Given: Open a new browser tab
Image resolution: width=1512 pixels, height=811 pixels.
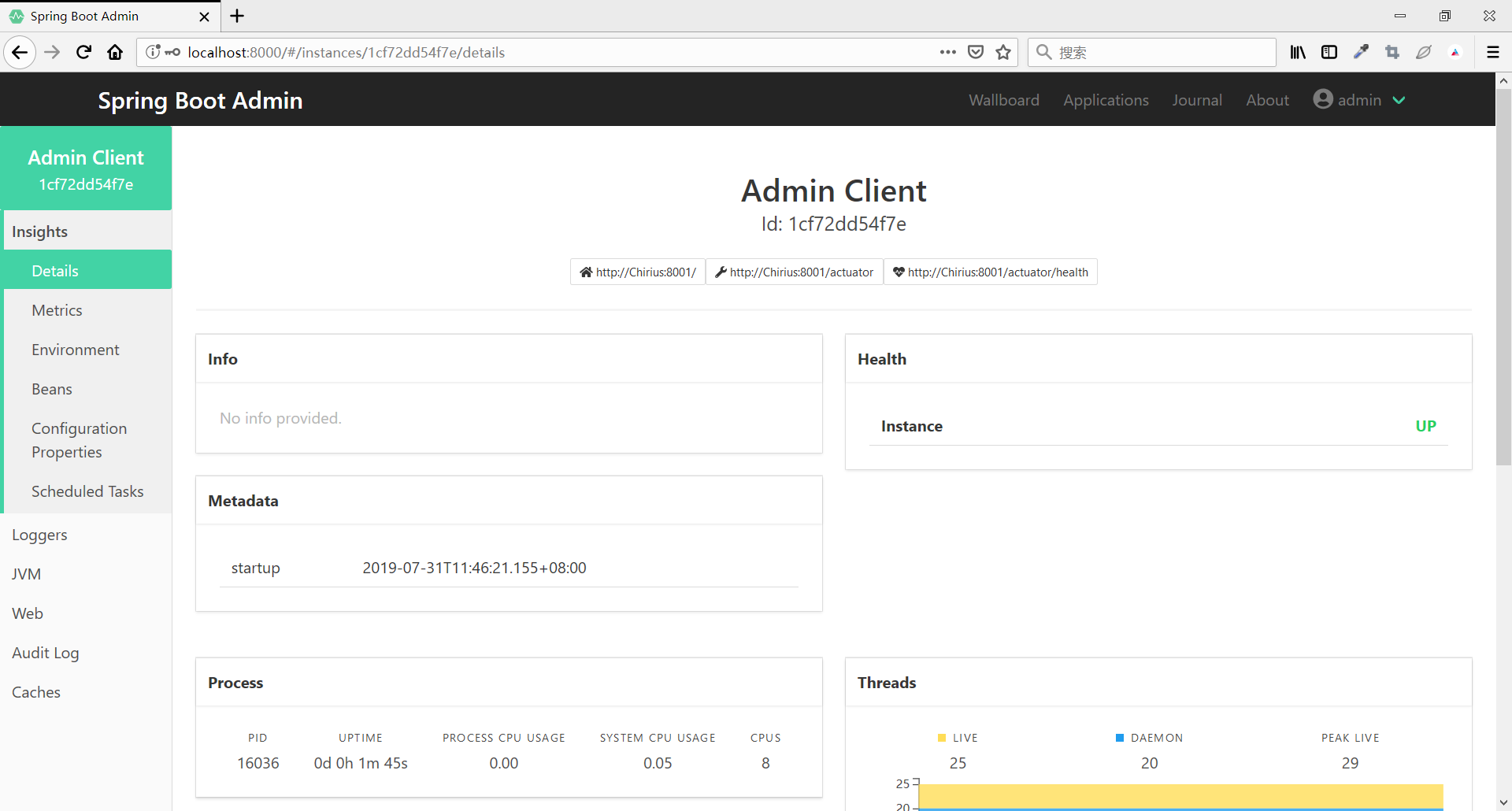Looking at the screenshot, I should [237, 16].
